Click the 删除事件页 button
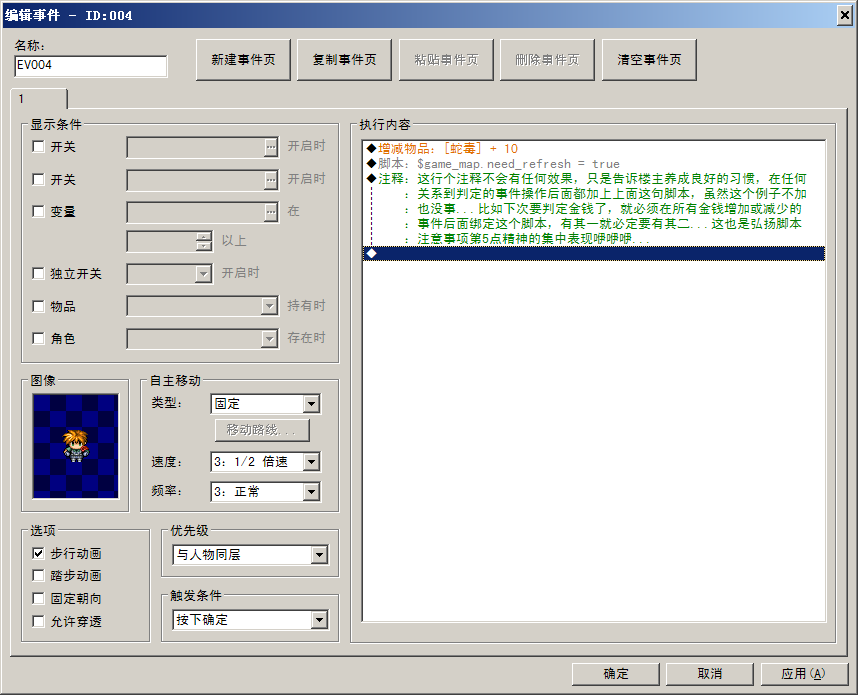The height and width of the screenshot is (695, 858). 547,60
